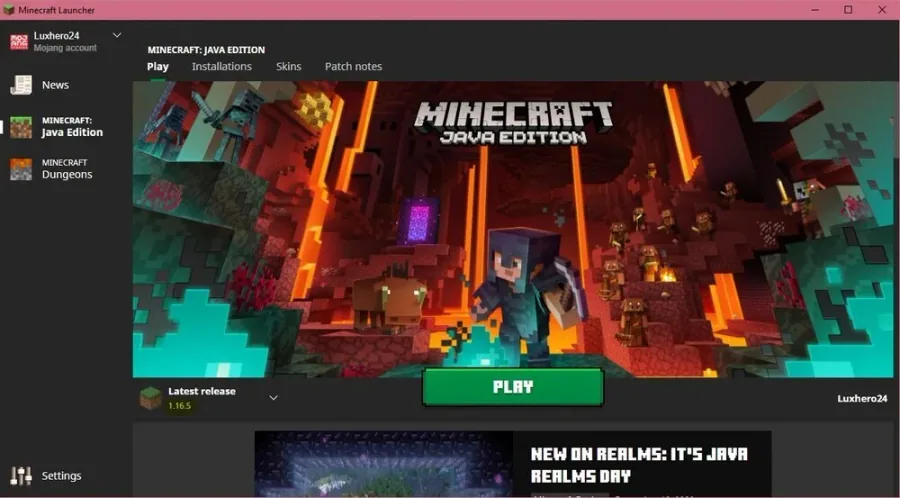Maximize the Minecraft Launcher window
Viewport: 900px width, 498px height.
coord(848,10)
